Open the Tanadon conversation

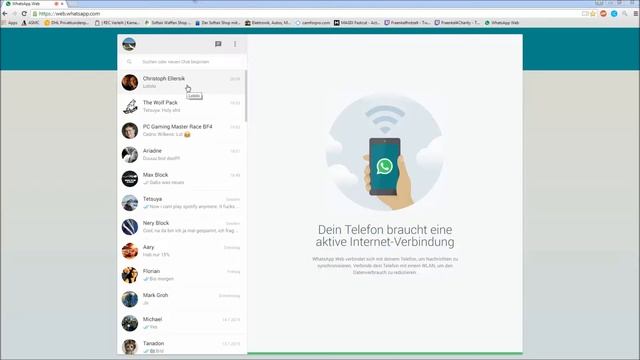click(x=182, y=345)
